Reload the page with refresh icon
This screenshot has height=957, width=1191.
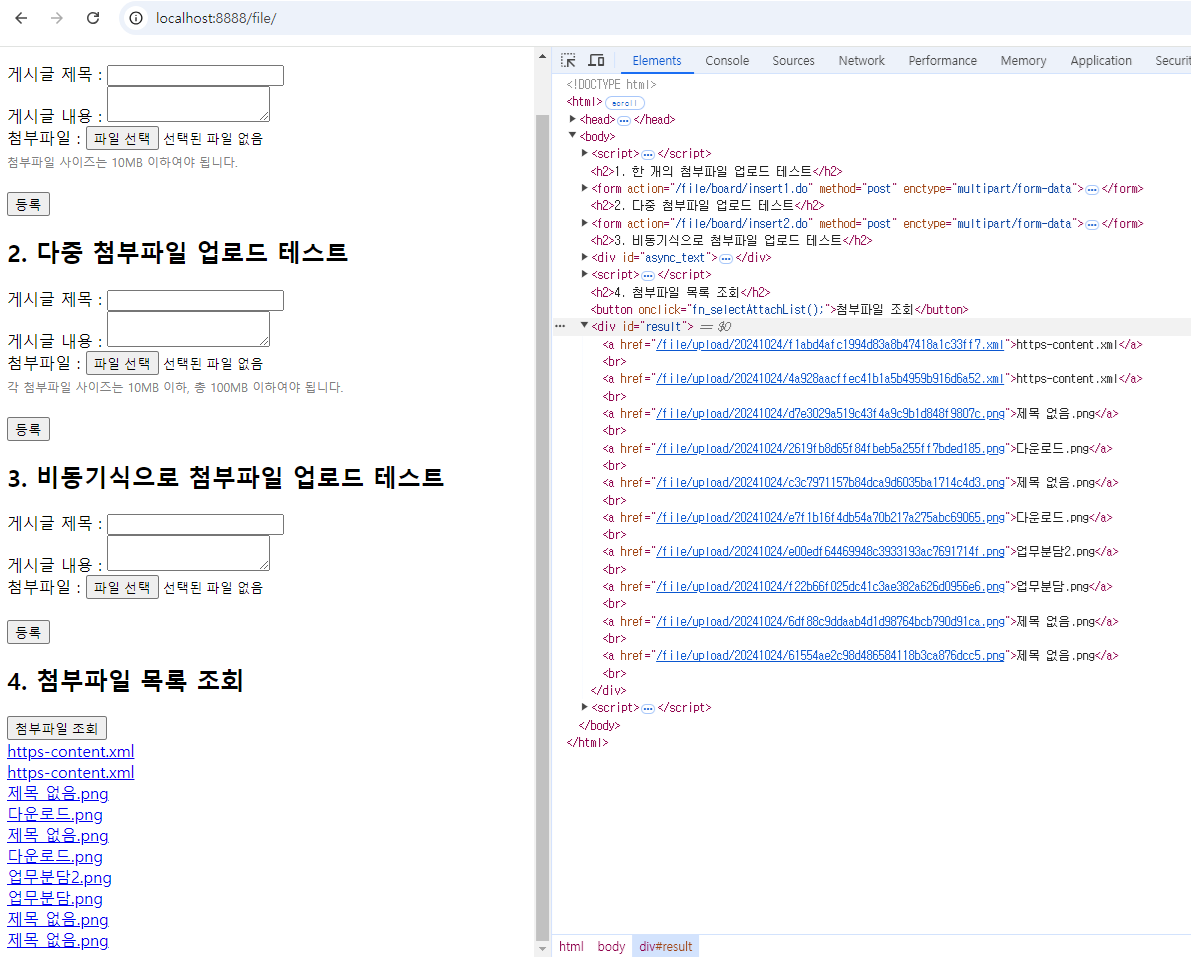[93, 18]
